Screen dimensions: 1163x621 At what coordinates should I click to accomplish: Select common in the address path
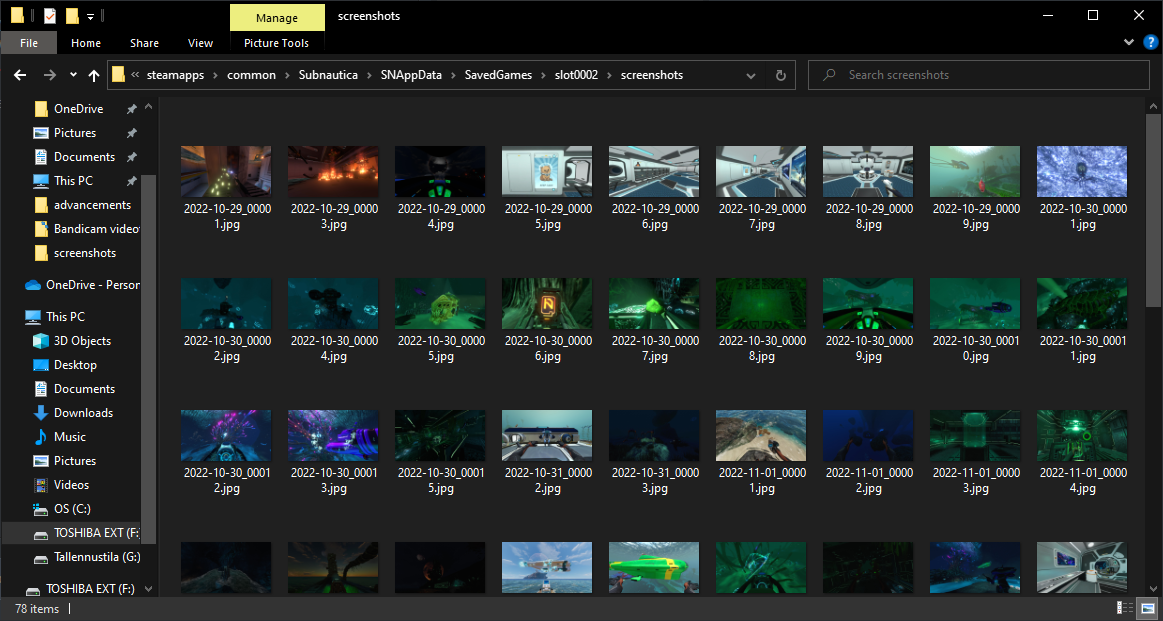click(251, 75)
